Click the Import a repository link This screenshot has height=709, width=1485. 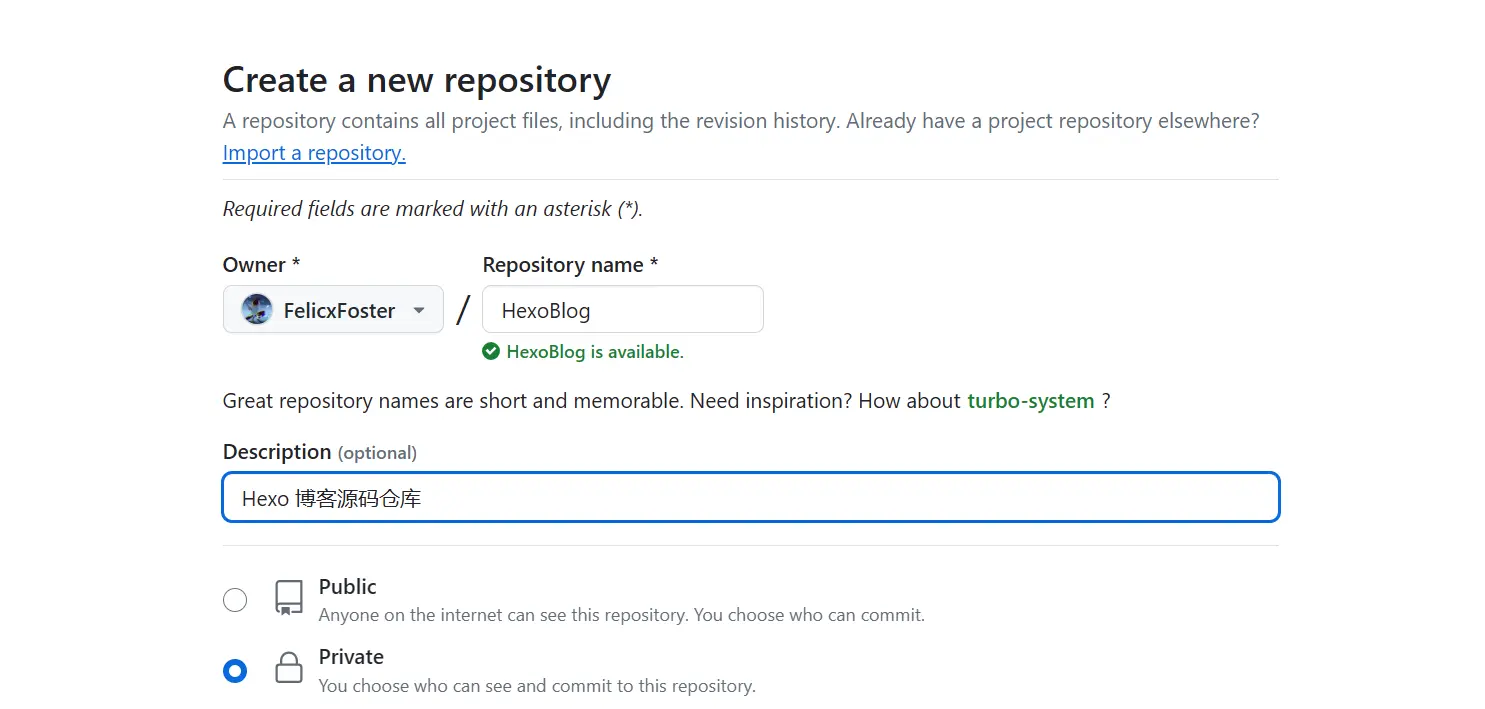click(x=314, y=153)
